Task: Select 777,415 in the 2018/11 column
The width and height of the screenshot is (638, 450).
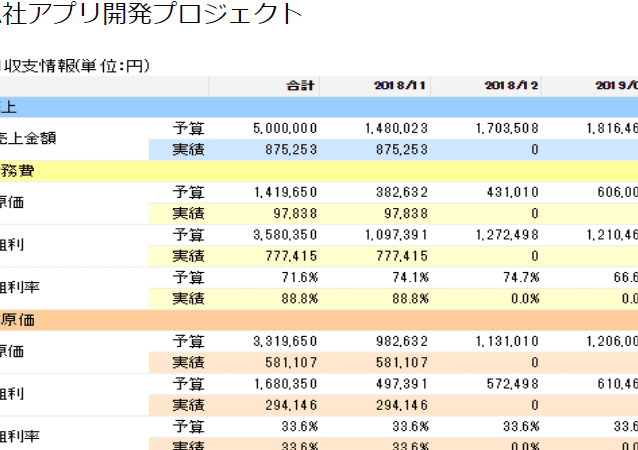Action: 402,256
